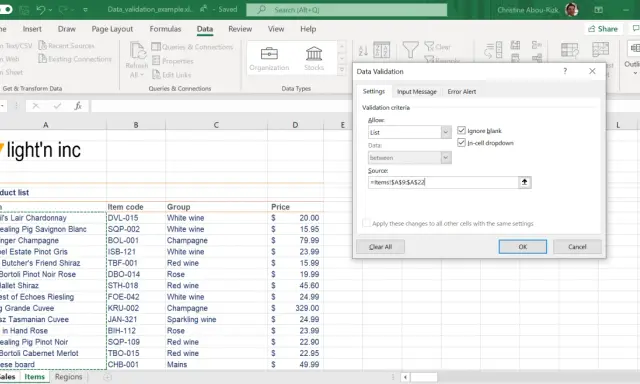Viewport: 640px width, 384px height.
Task: Click the Edit Links icon
Action: [156, 74]
